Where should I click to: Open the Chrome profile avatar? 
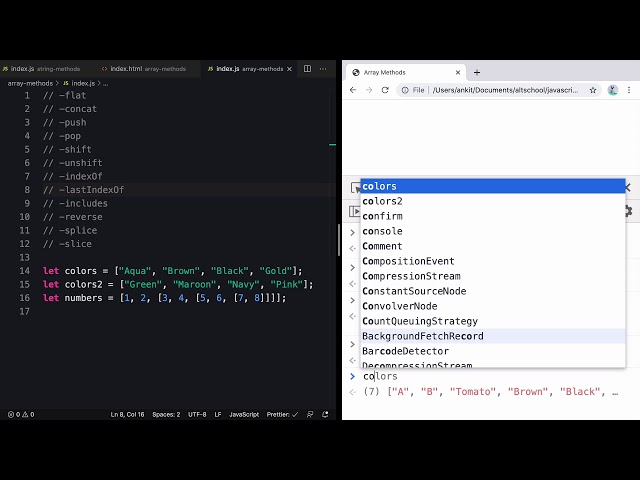(x=613, y=90)
